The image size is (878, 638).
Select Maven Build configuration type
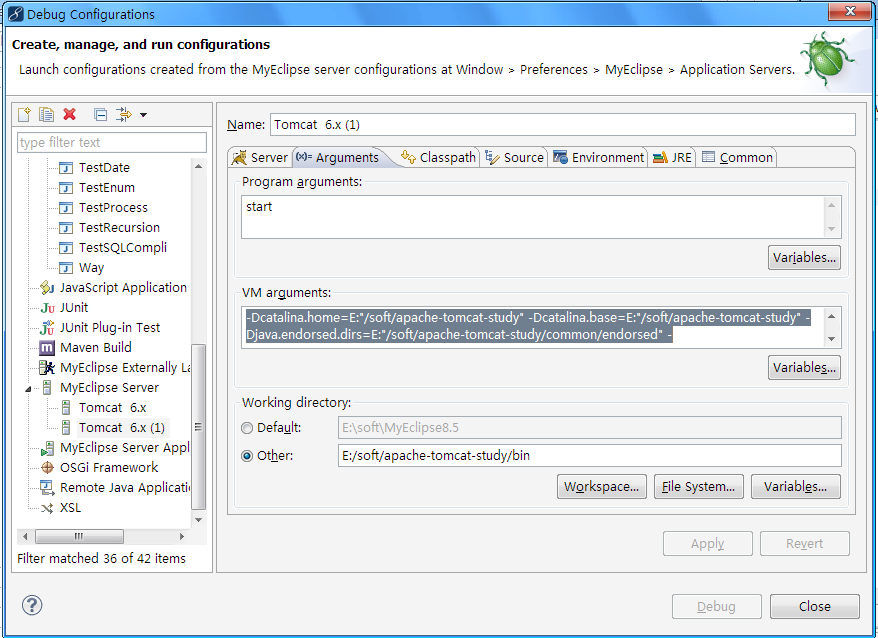click(95, 347)
